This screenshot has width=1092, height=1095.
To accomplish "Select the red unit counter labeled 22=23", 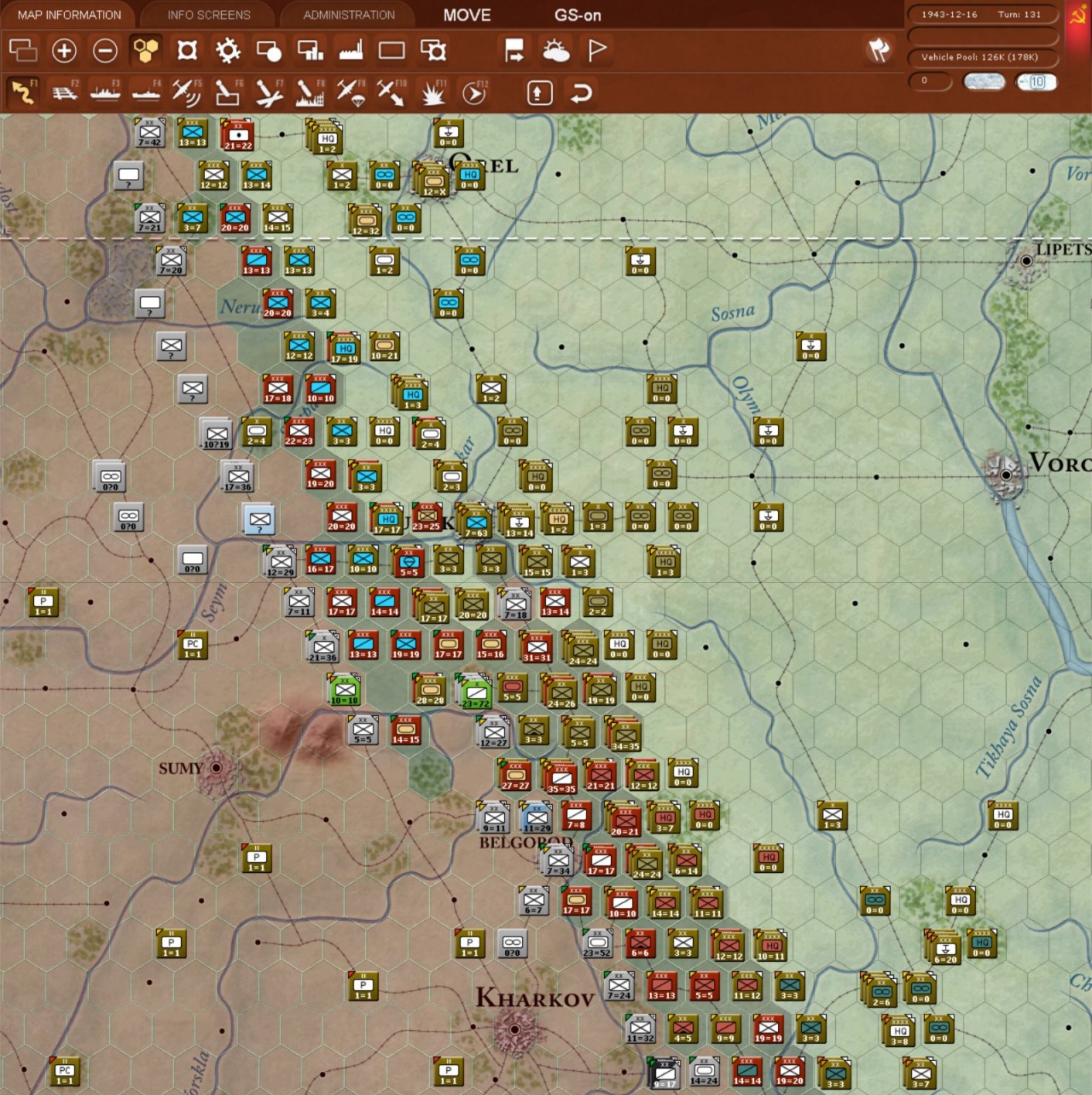I will click(x=299, y=433).
